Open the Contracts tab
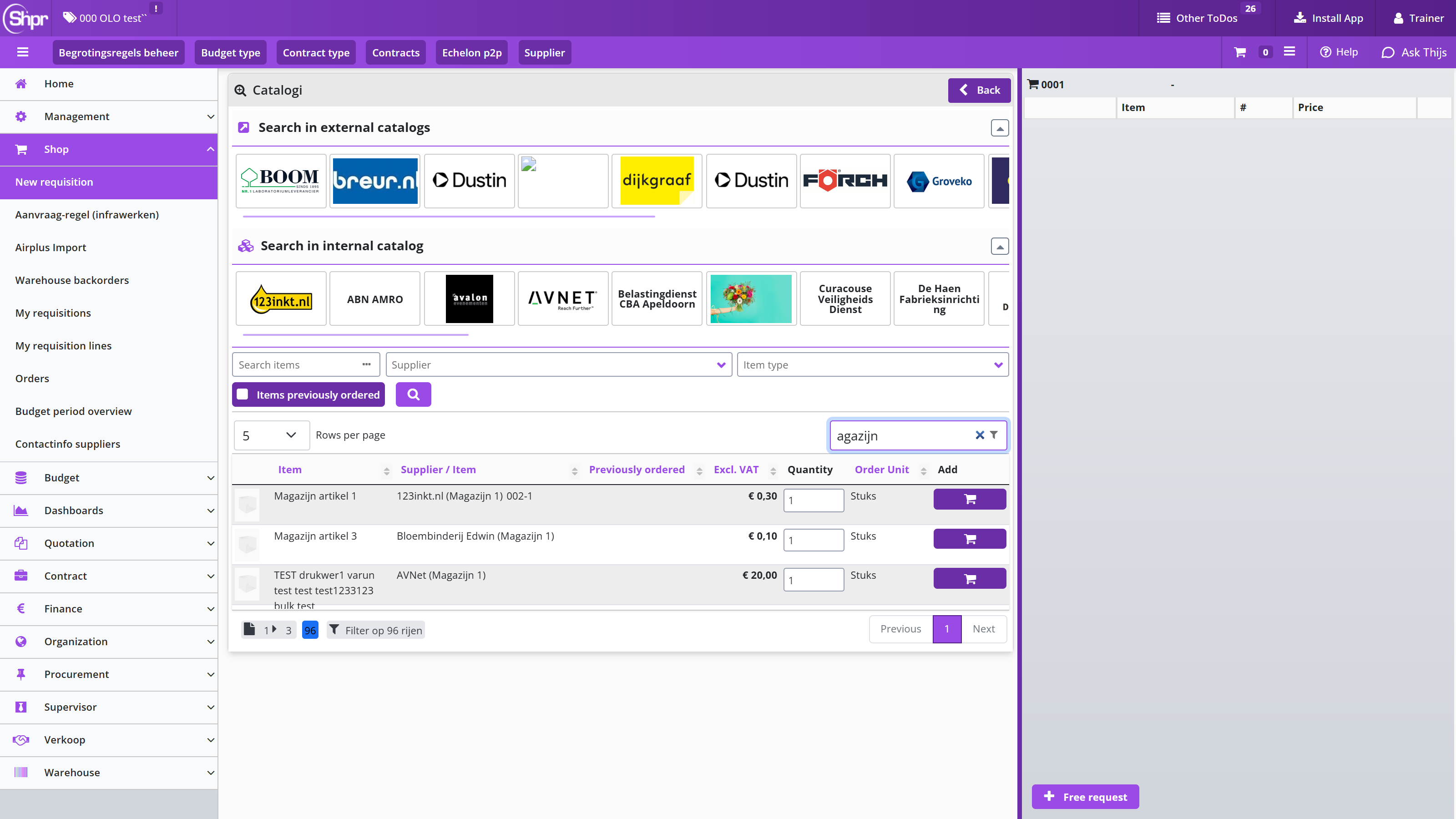This screenshot has width=1456, height=819. 396,53
